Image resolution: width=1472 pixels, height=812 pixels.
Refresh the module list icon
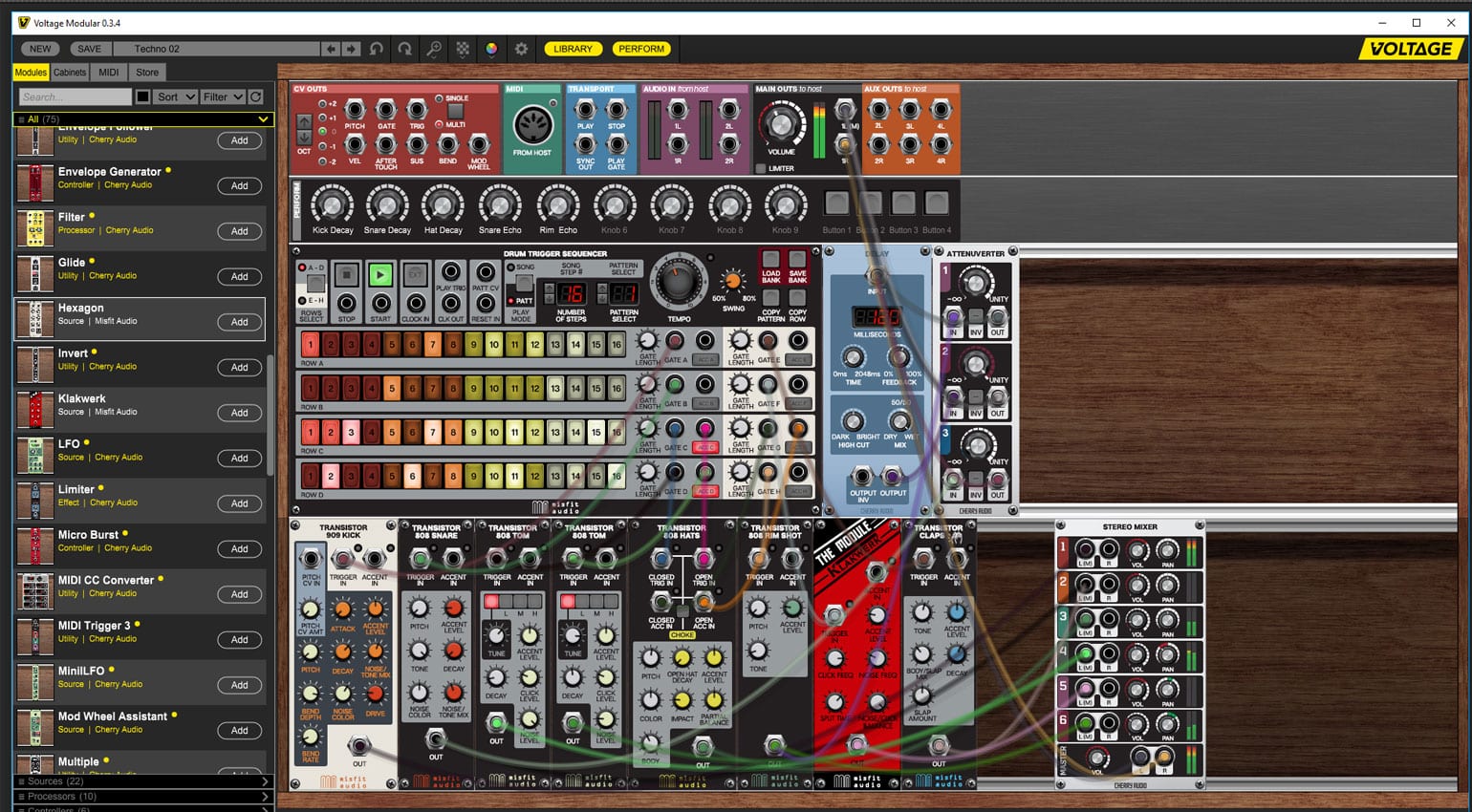click(x=256, y=96)
